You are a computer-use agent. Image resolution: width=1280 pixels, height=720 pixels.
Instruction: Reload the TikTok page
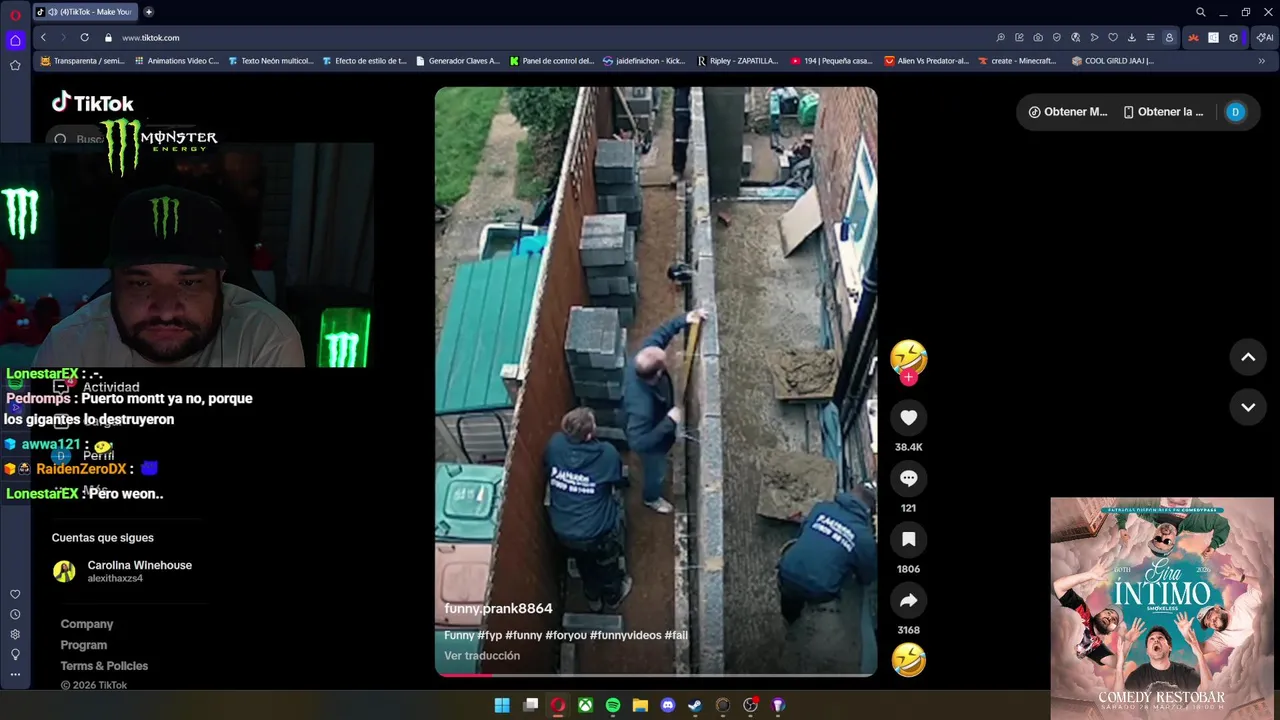[84, 38]
